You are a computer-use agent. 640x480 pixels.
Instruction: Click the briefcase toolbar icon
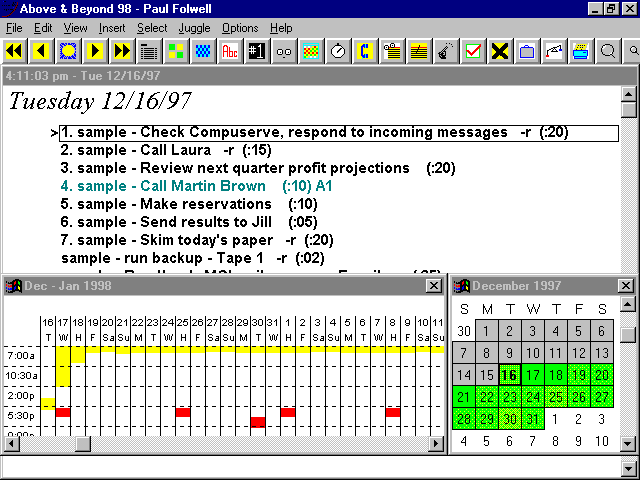527,50
